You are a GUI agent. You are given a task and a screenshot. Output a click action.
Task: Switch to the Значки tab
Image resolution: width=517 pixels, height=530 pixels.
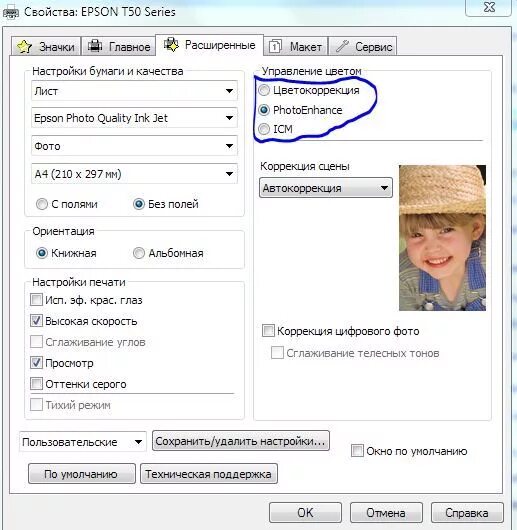coord(46,46)
